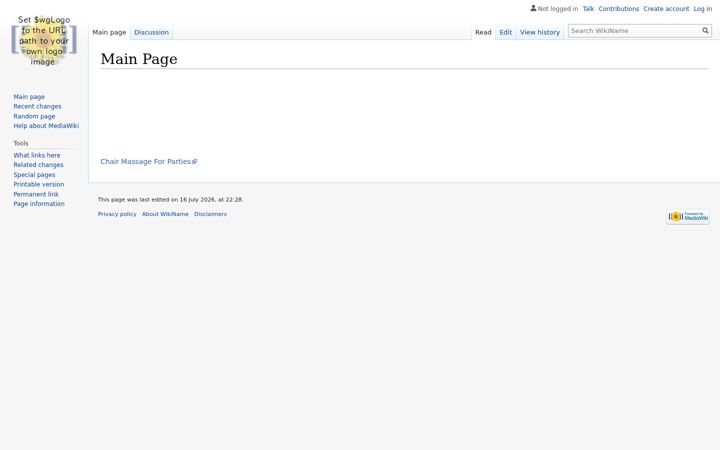720x450 pixels.
Task: Open Contributions in the top bar
Action: click(619, 9)
